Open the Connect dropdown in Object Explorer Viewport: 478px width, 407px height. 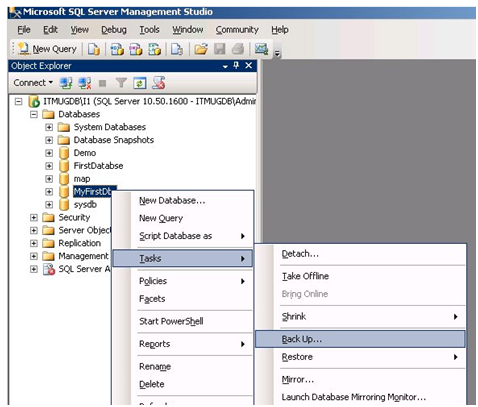pyautogui.click(x=33, y=83)
